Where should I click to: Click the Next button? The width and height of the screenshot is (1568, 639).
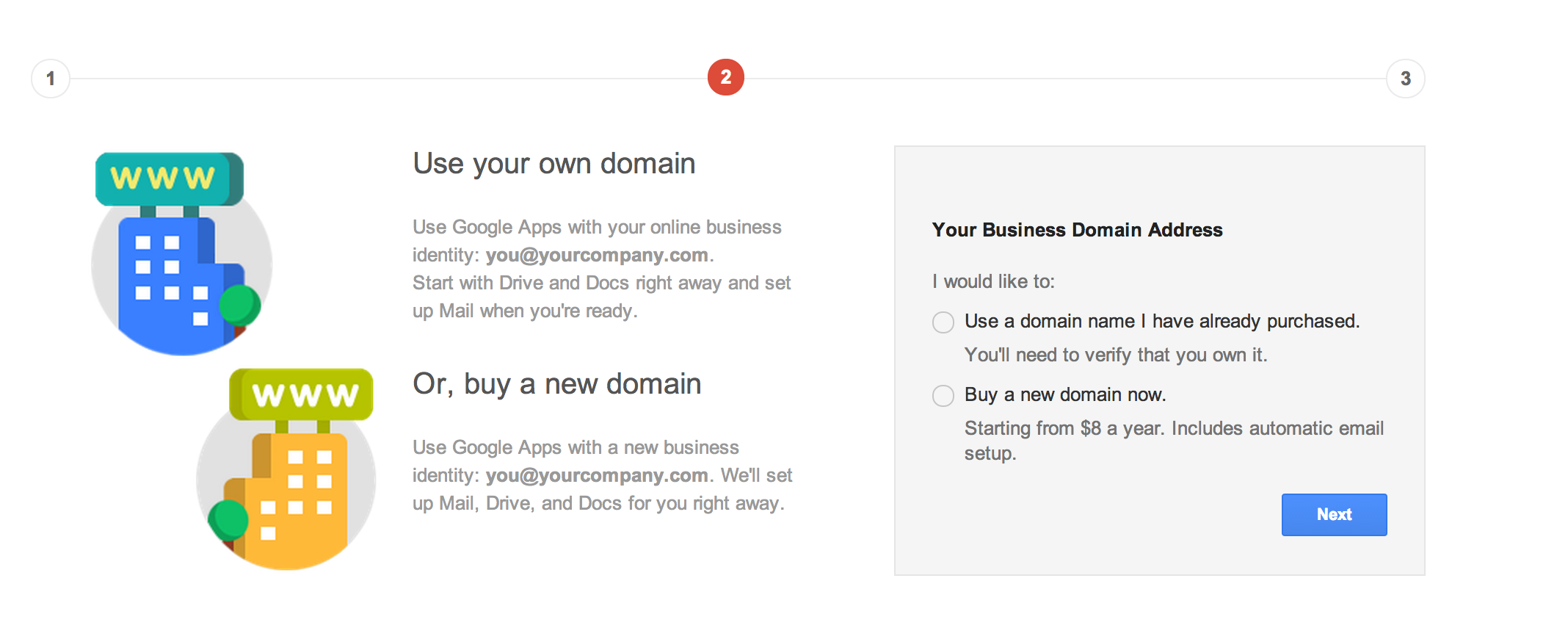1335,515
